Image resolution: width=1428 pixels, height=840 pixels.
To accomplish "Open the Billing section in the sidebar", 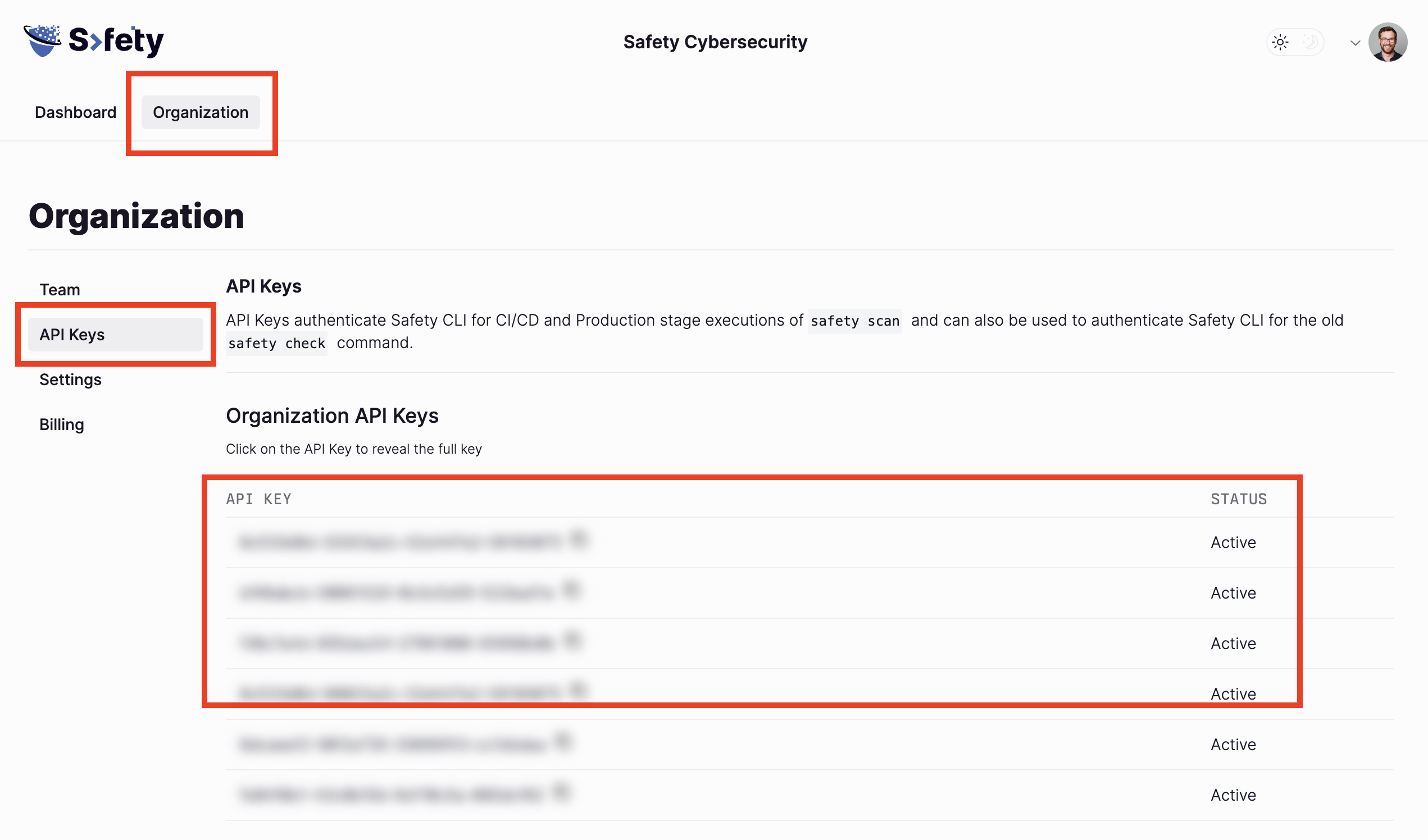I will pyautogui.click(x=62, y=424).
